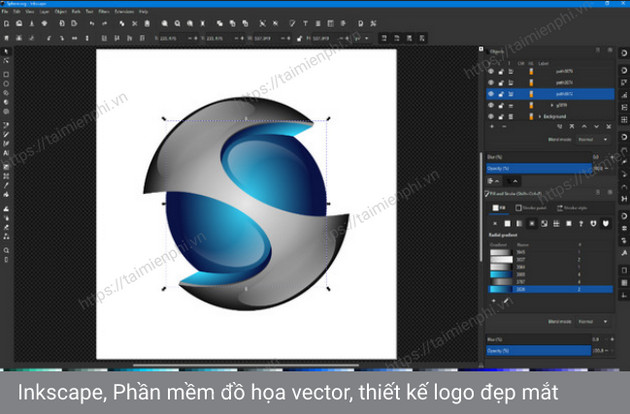Click the Undo icon
The width and height of the screenshot is (630, 414).
pyautogui.click(x=92, y=24)
